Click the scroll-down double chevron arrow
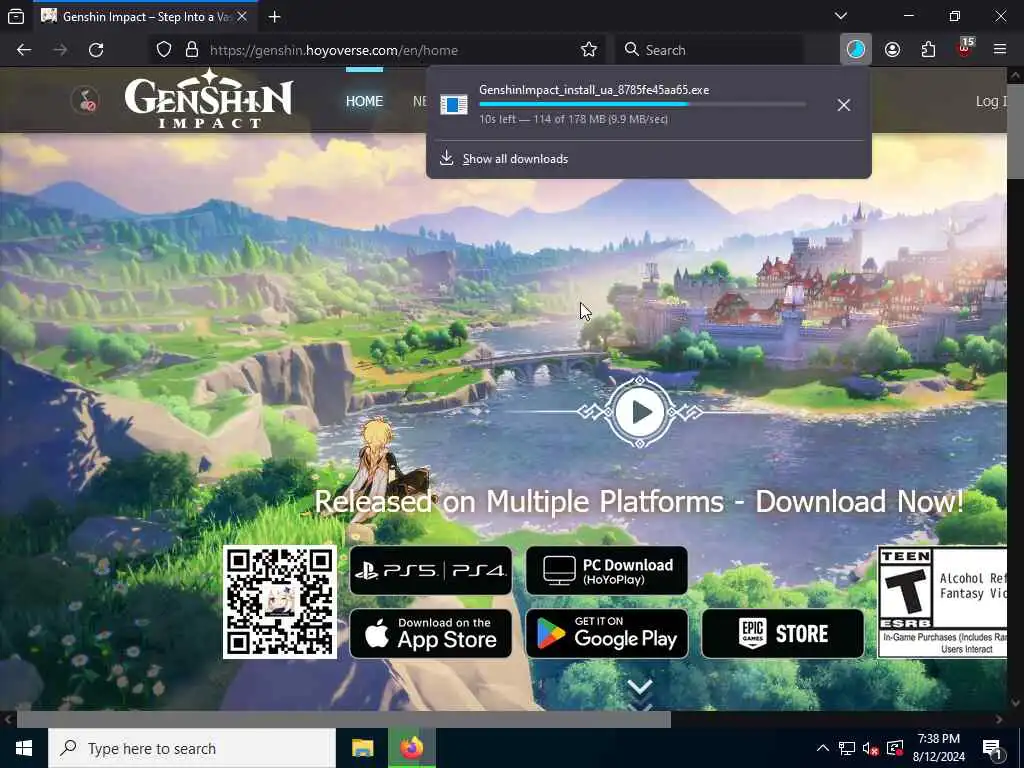 pos(640,692)
